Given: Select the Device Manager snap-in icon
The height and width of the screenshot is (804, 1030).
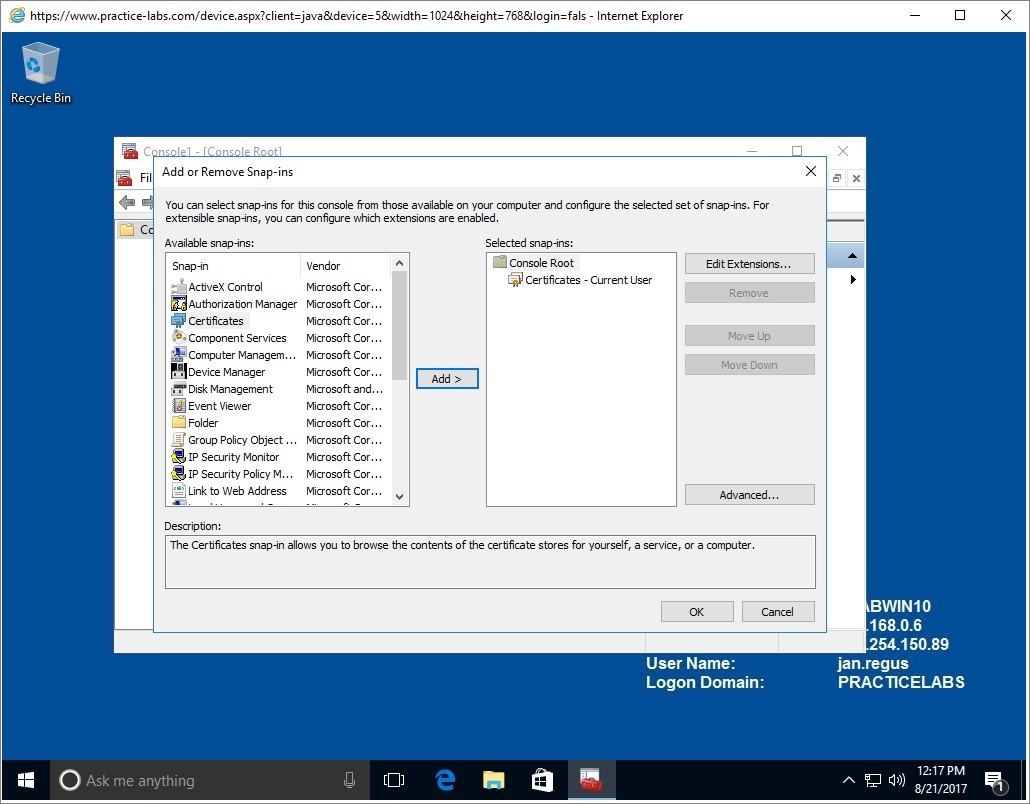Looking at the screenshot, I should point(178,372).
